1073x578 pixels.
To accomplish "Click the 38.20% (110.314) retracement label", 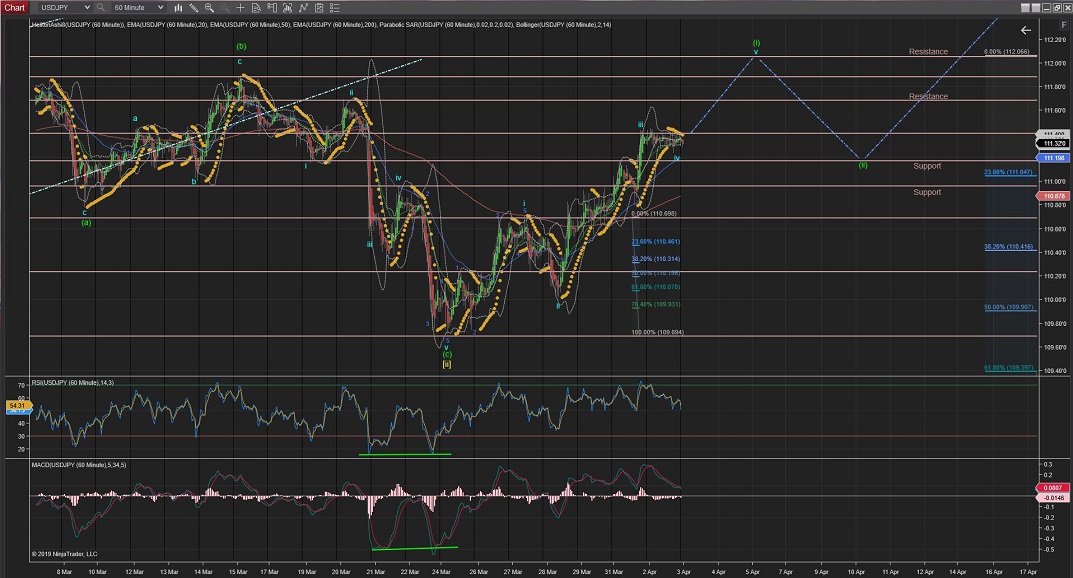I will pos(656,259).
